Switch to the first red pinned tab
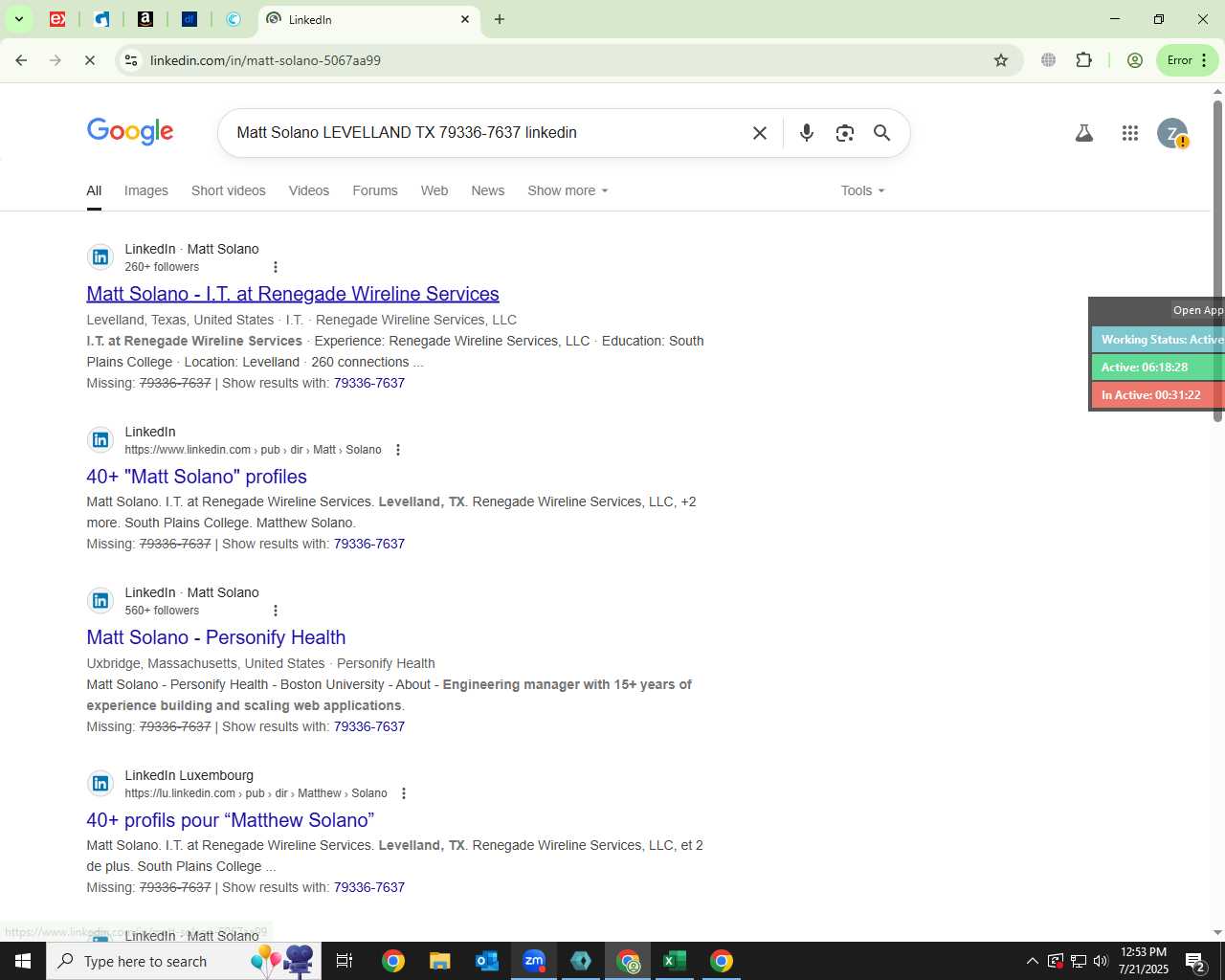 (57, 19)
